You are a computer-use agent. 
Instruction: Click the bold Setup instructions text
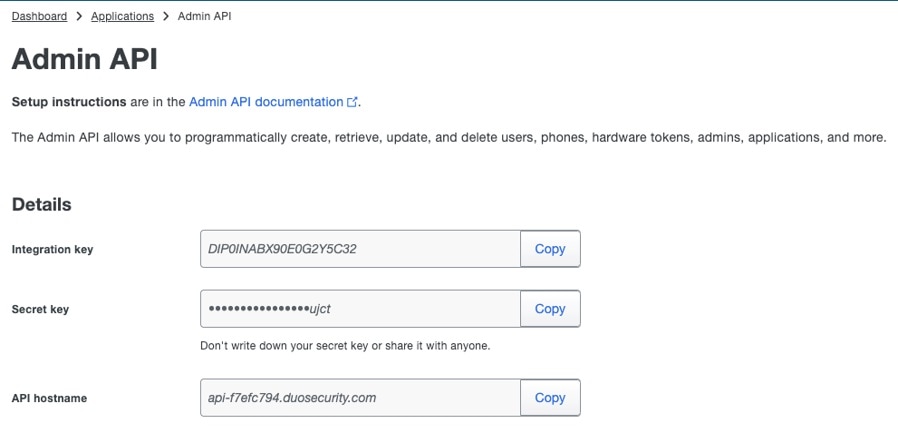pos(68,102)
